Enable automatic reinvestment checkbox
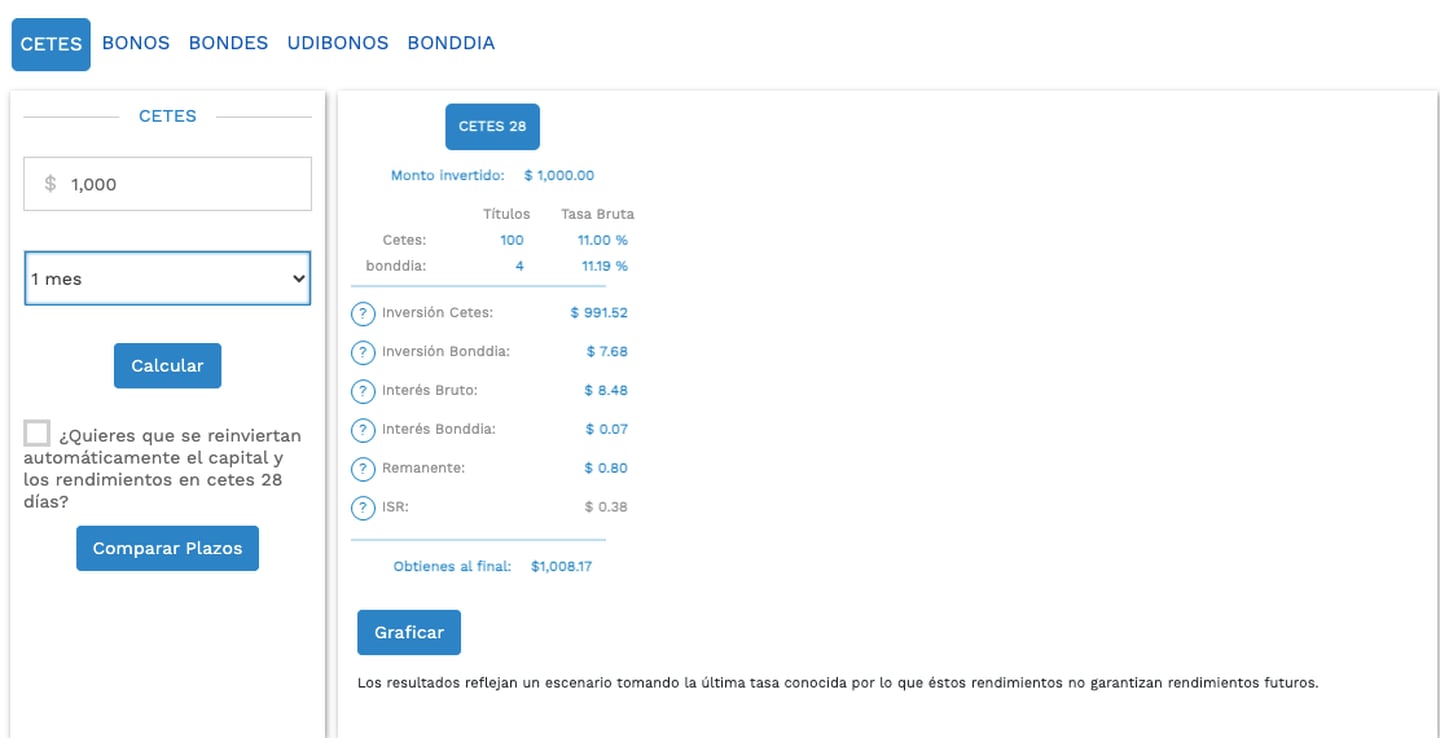 37,433
